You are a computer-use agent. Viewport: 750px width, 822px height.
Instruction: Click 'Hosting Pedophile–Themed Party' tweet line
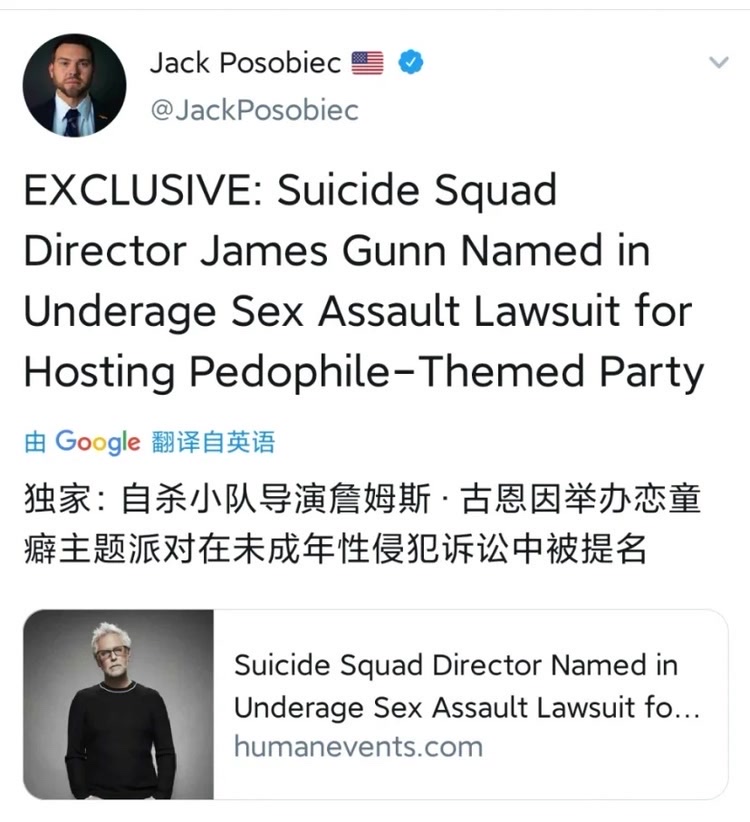[x=364, y=372]
